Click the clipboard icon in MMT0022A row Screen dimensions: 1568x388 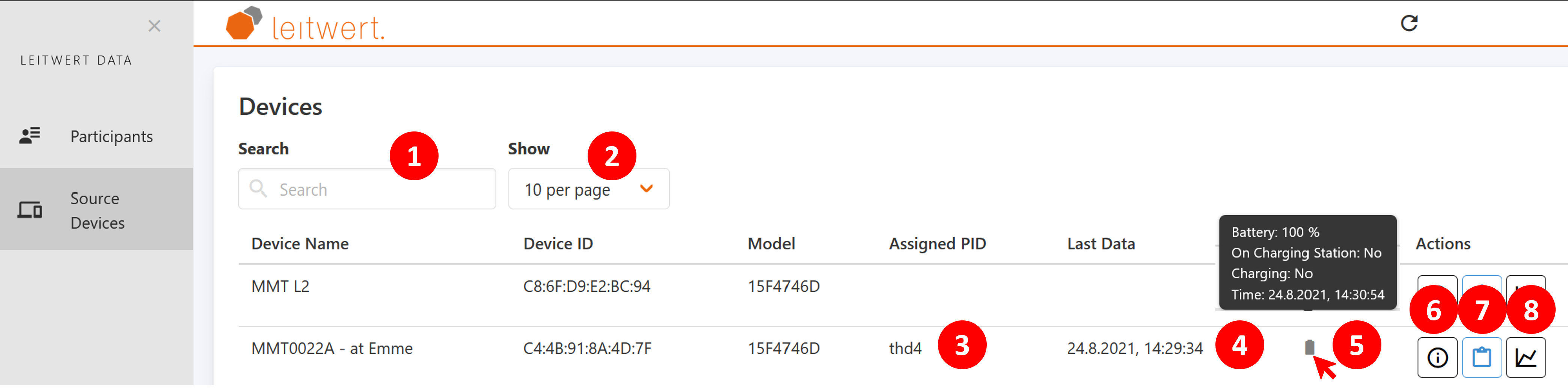click(x=1481, y=358)
